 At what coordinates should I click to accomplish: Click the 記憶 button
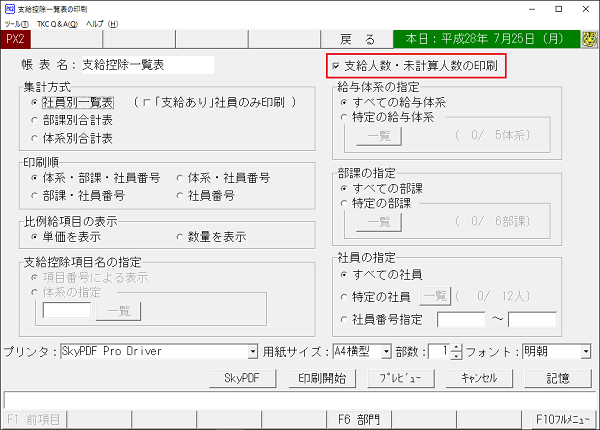(558, 378)
